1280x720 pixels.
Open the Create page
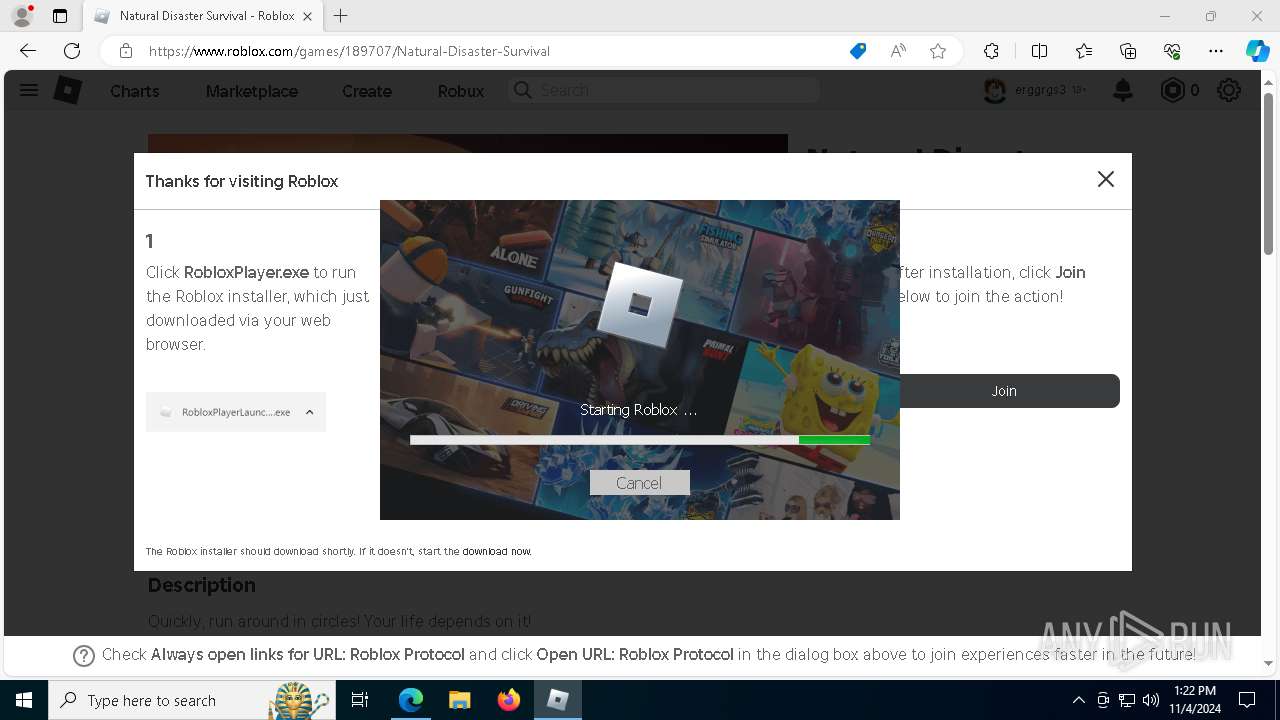coord(367,91)
